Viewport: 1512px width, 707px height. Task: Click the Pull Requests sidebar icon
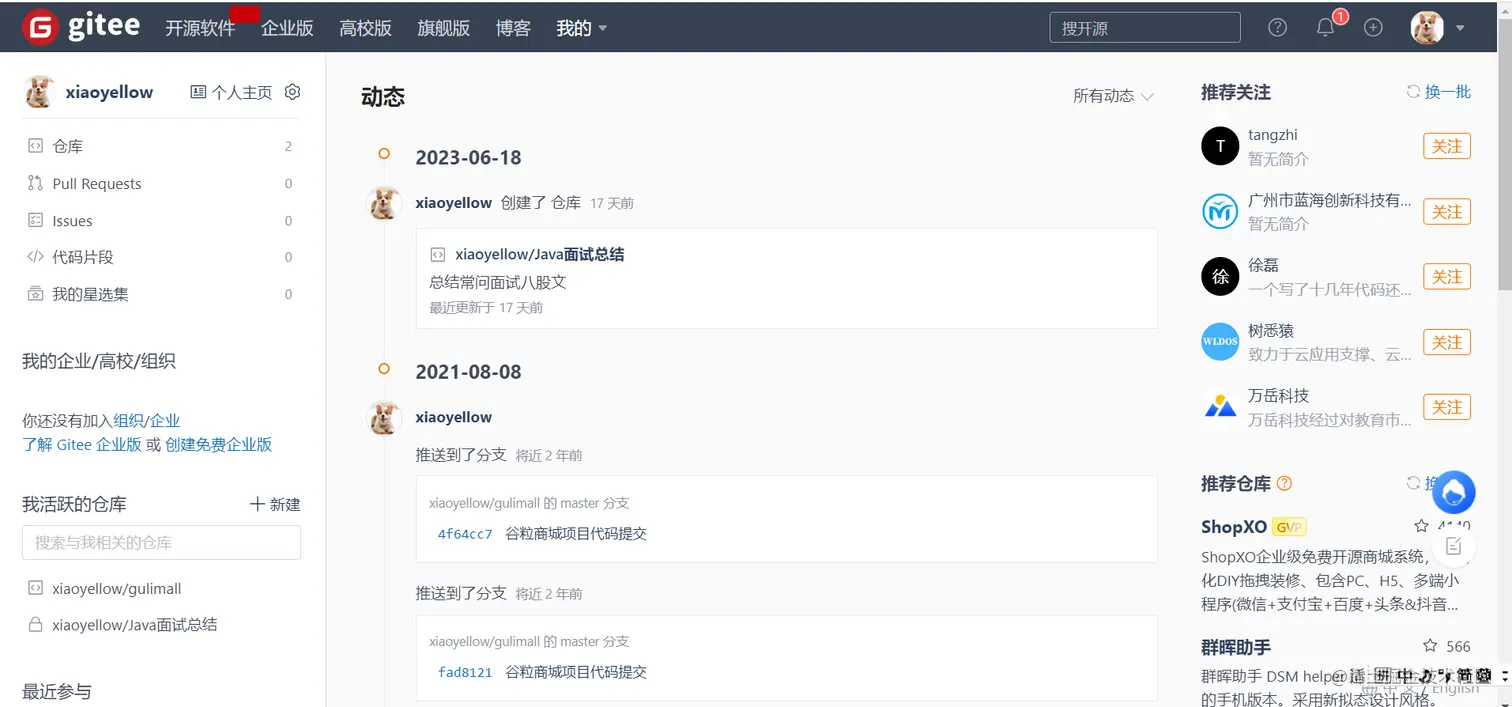tap(35, 183)
